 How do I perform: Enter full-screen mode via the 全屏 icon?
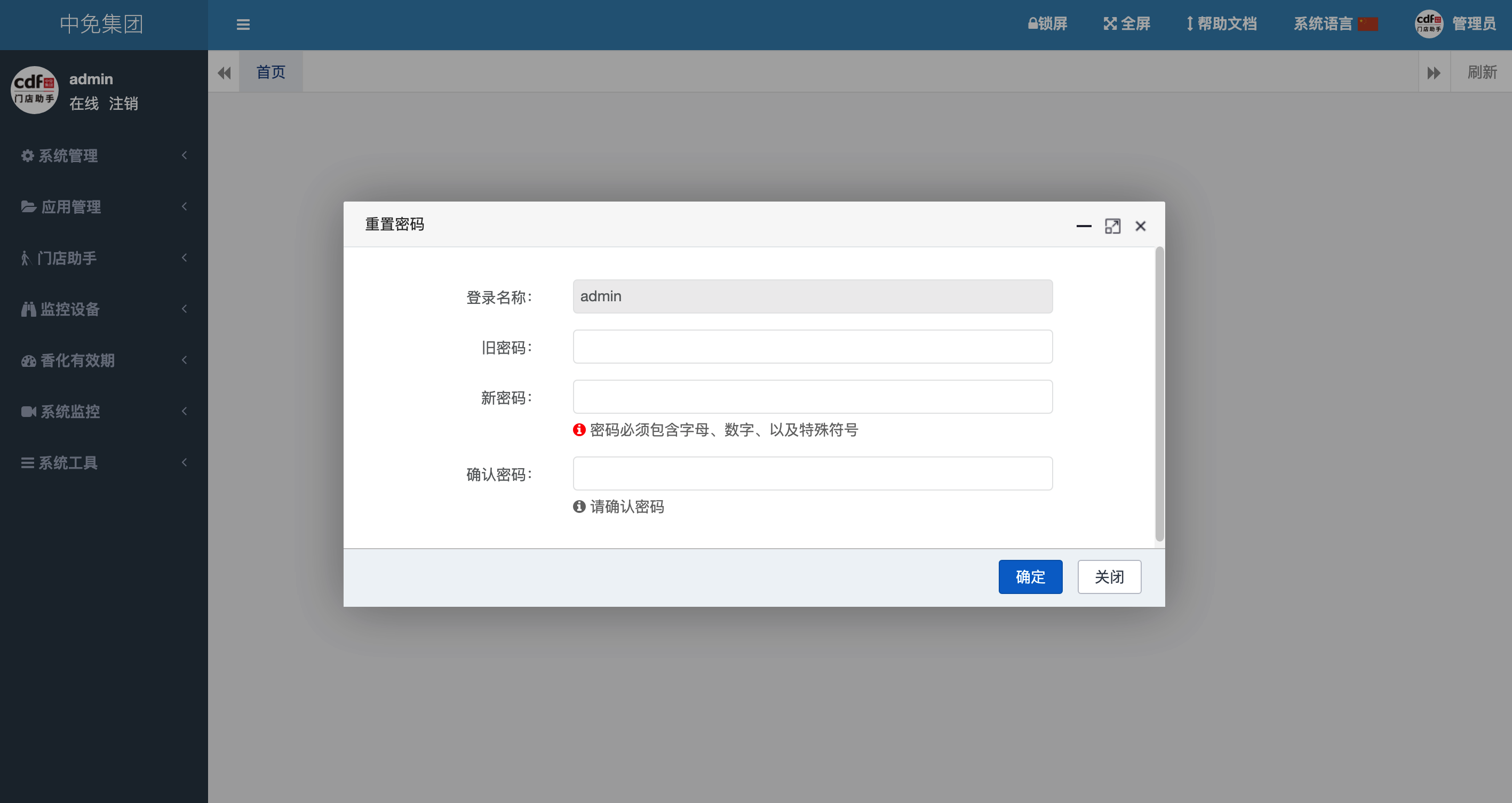pyautogui.click(x=1109, y=24)
